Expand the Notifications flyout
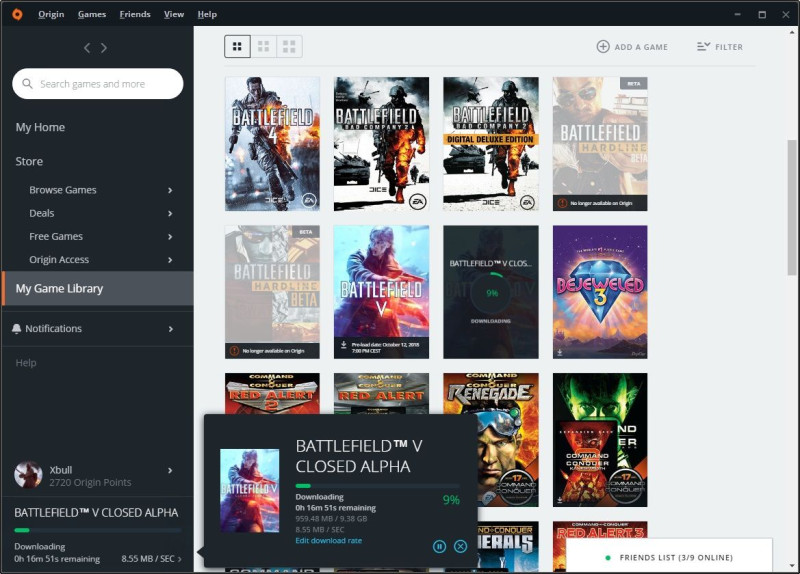Image resolution: width=800 pixels, height=574 pixels. (170, 329)
